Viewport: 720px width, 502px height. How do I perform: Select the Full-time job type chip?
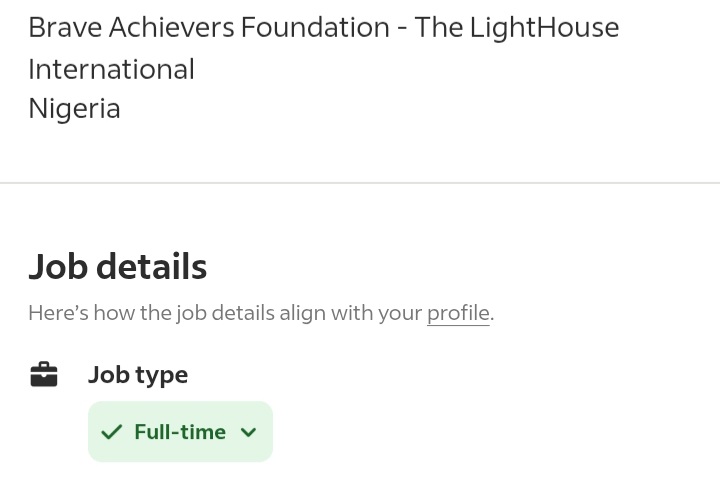(180, 432)
